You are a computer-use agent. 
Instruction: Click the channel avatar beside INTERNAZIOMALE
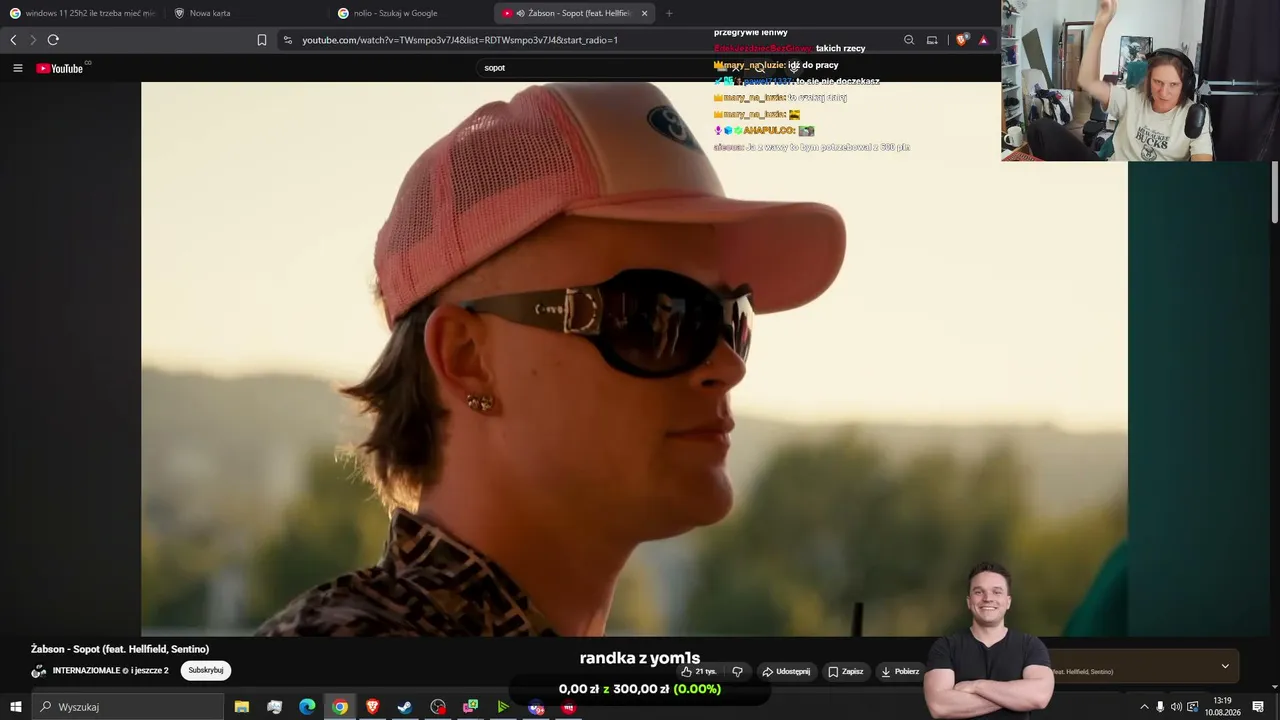pyautogui.click(x=39, y=671)
